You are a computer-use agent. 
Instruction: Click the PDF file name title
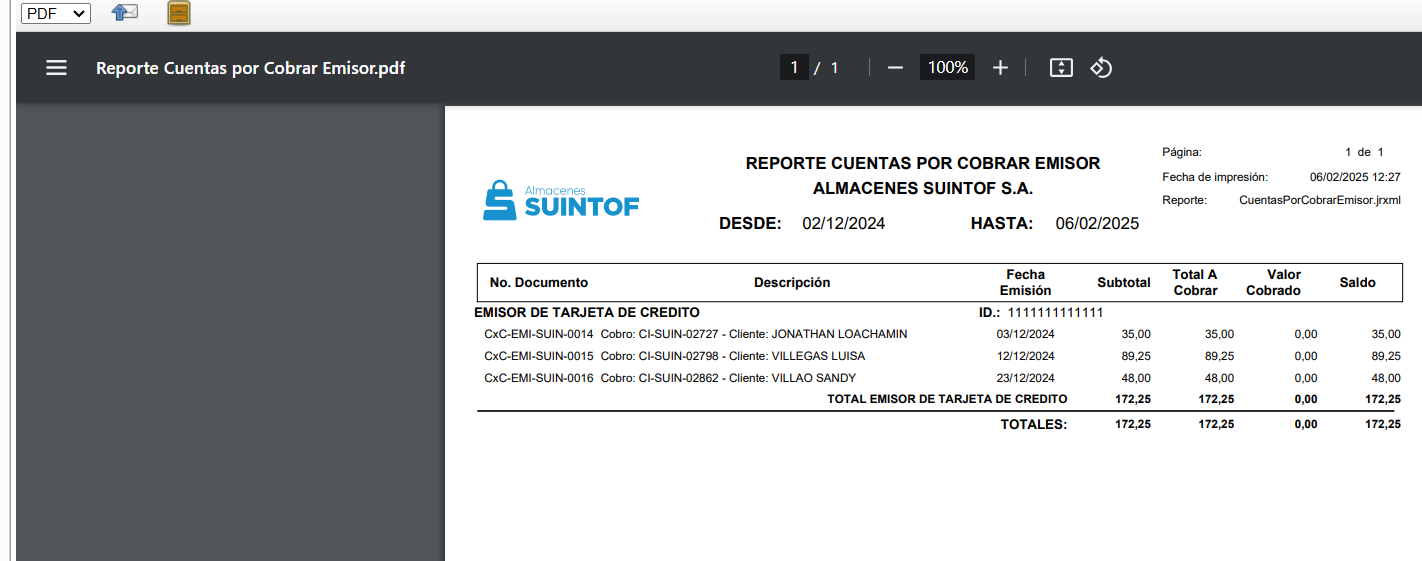[x=250, y=68]
